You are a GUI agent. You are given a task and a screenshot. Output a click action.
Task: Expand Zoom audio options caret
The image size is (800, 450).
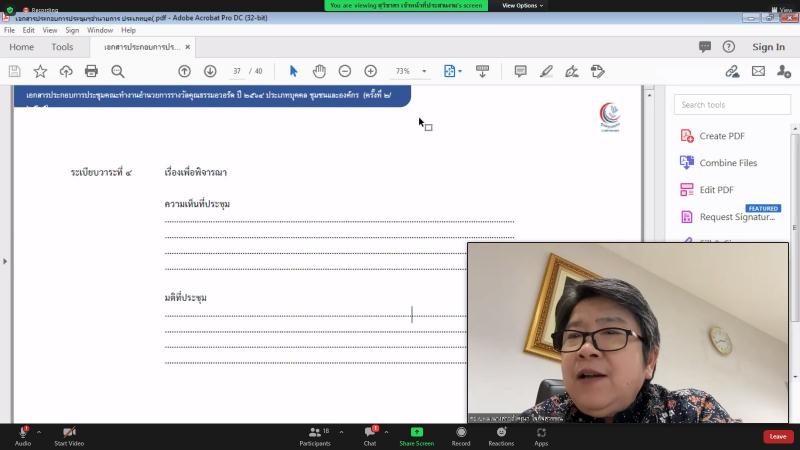click(39, 433)
